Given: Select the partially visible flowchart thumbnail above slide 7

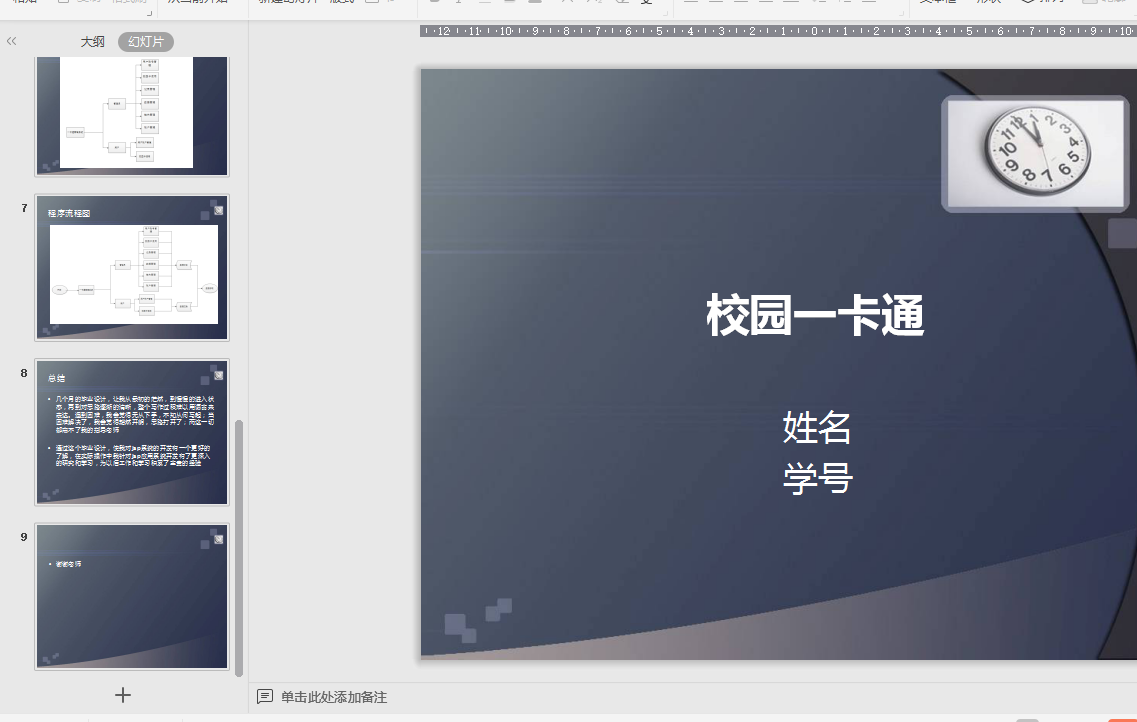Looking at the screenshot, I should coord(132,116).
